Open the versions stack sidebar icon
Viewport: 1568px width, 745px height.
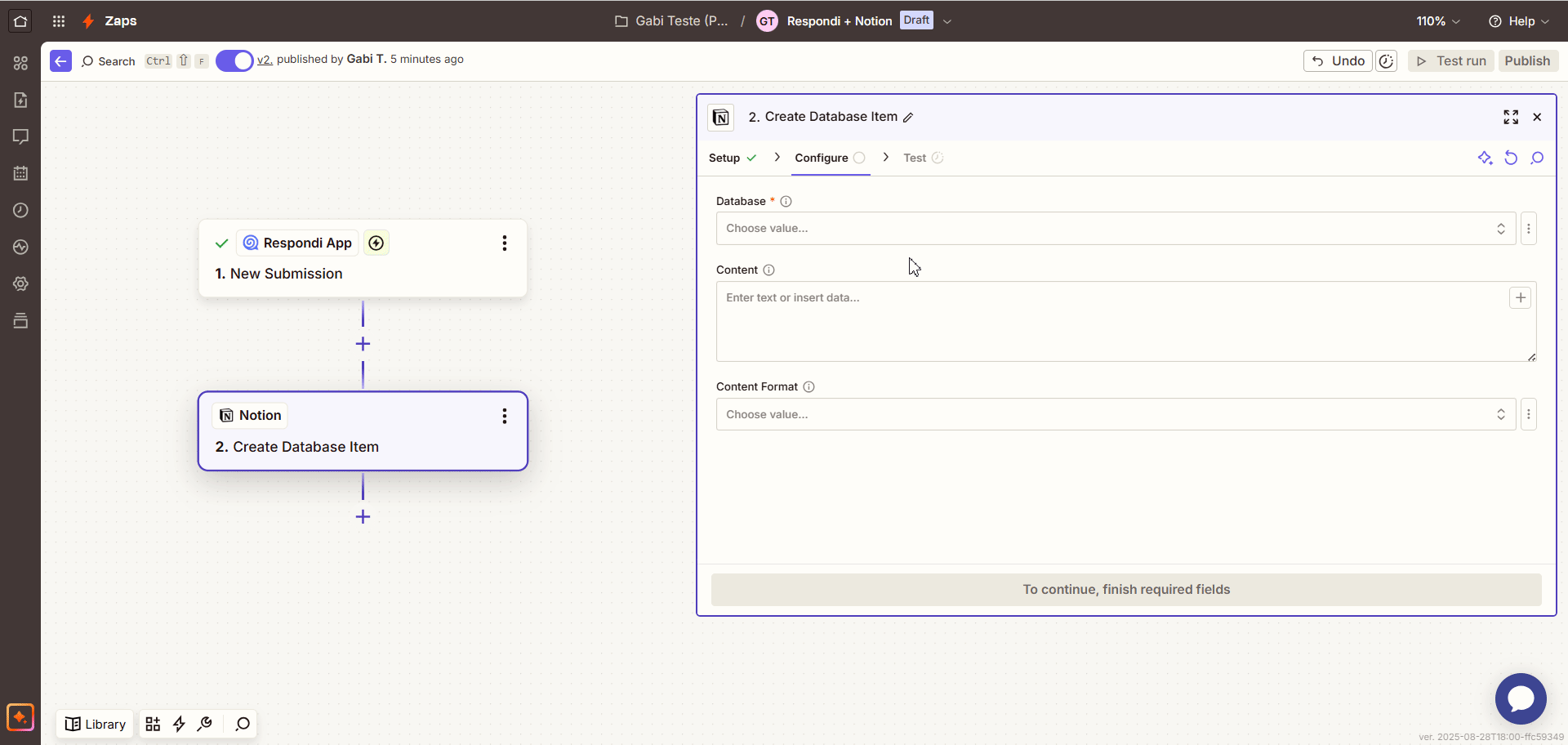[x=20, y=320]
